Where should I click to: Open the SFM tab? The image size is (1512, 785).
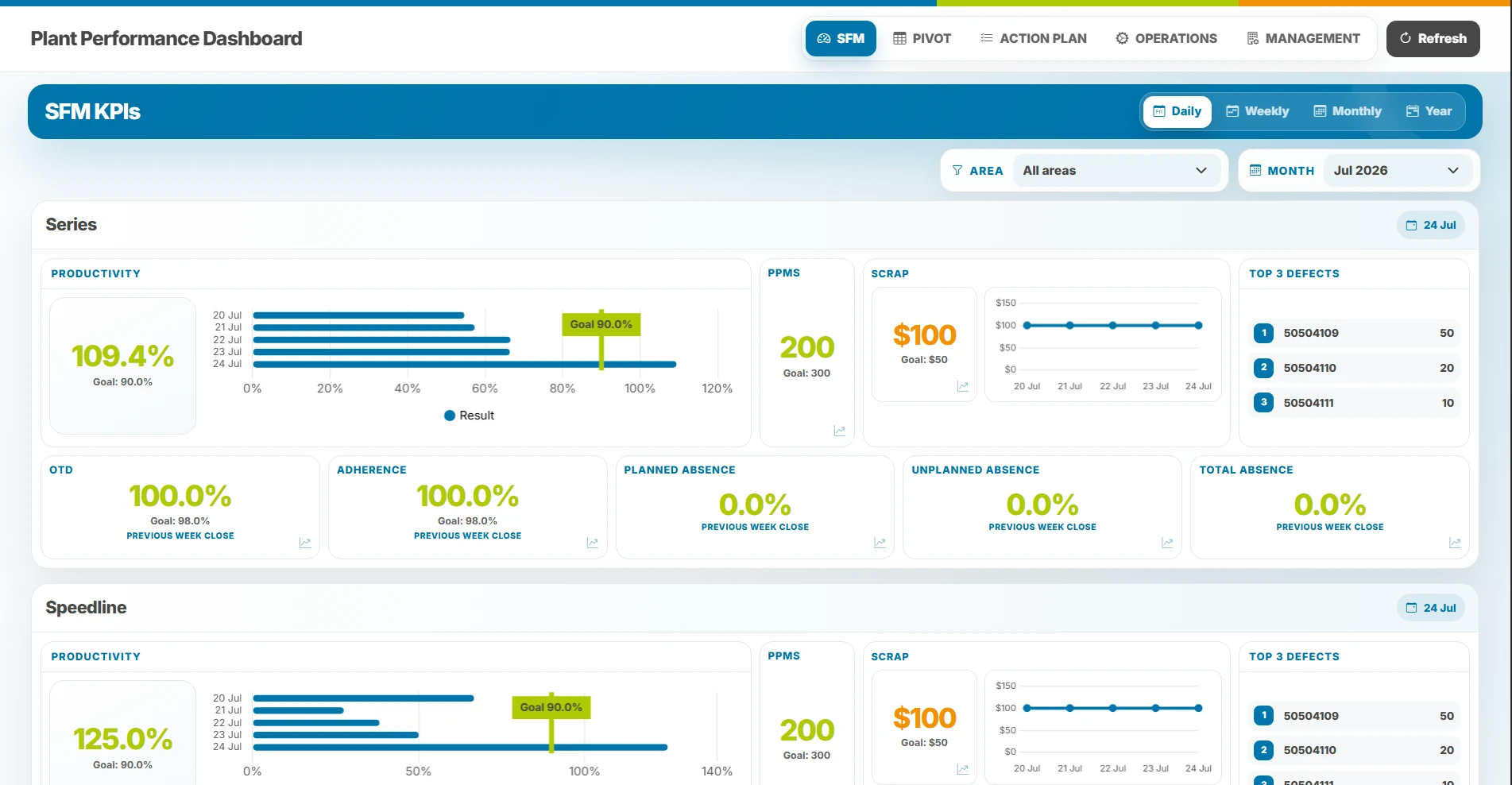(841, 38)
